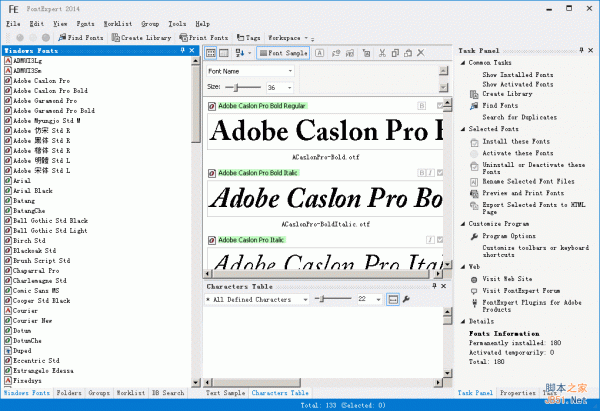Select Arial Black in Windows Fonts list
This screenshot has width=600, height=411.
click(33, 191)
